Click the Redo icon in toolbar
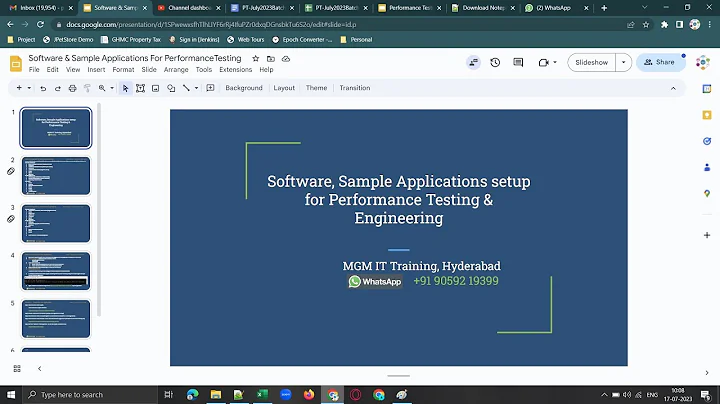The width and height of the screenshot is (720, 404). coord(57,88)
